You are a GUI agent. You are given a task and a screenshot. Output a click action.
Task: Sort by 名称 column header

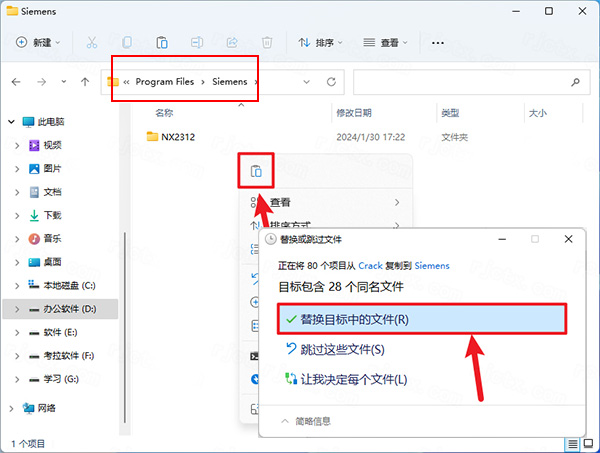164,113
